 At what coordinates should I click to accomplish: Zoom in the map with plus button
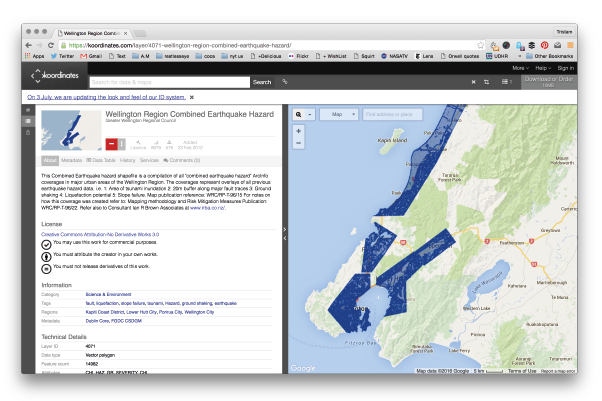299,131
